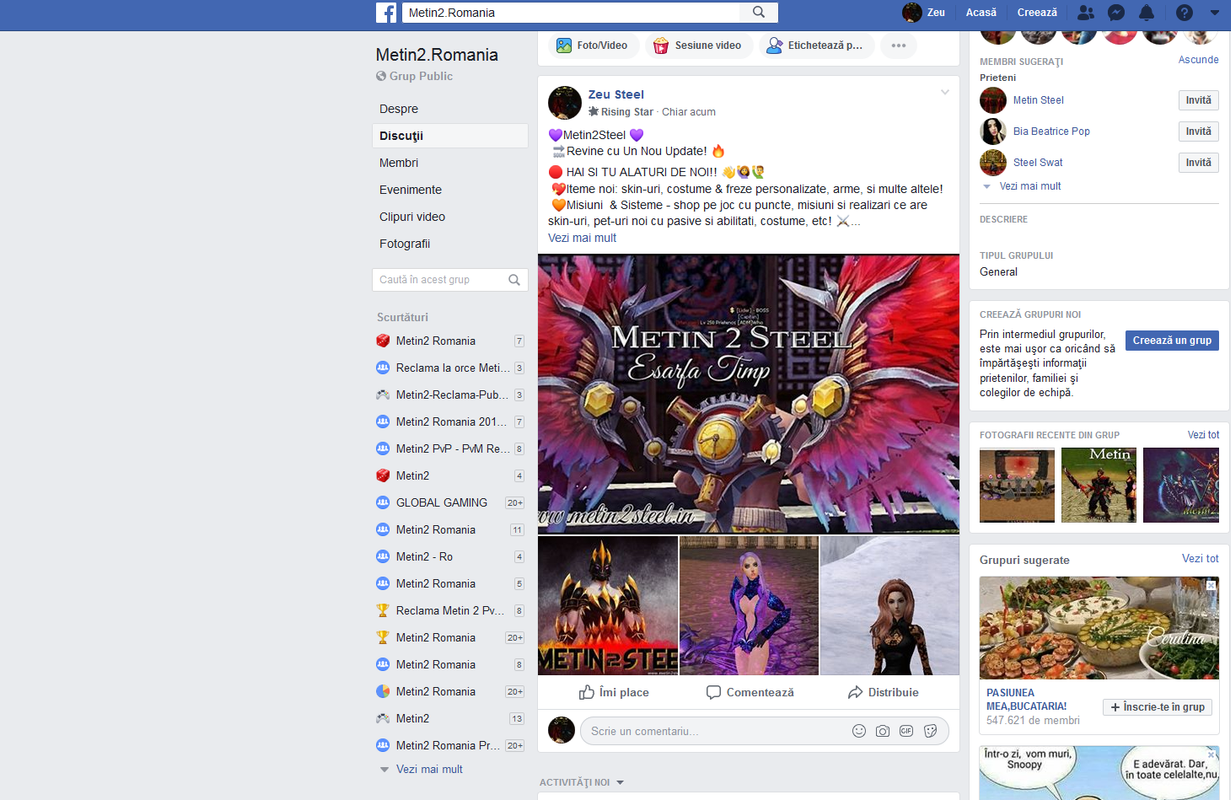Open purple costume character thumbnail

pos(749,605)
